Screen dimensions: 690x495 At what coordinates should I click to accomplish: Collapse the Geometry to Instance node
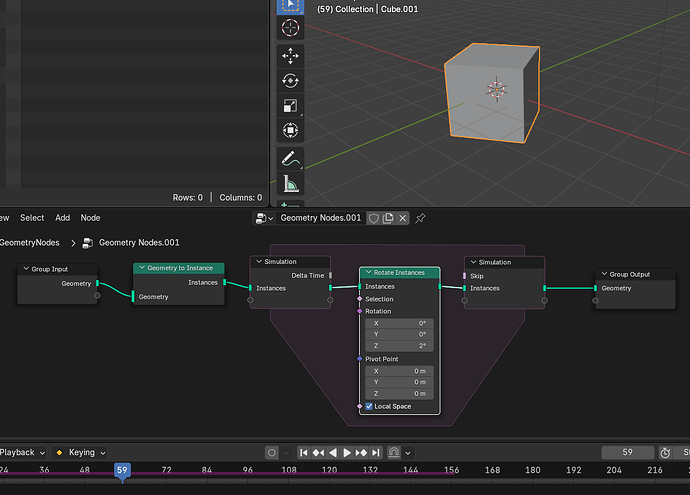click(x=142, y=268)
